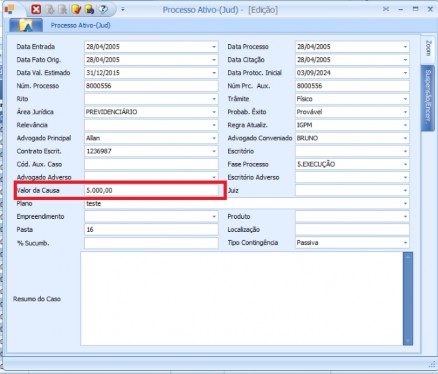Viewport: 438px width, 374px height.
Task: Open help with the question mark icon
Action: (x=103, y=9)
